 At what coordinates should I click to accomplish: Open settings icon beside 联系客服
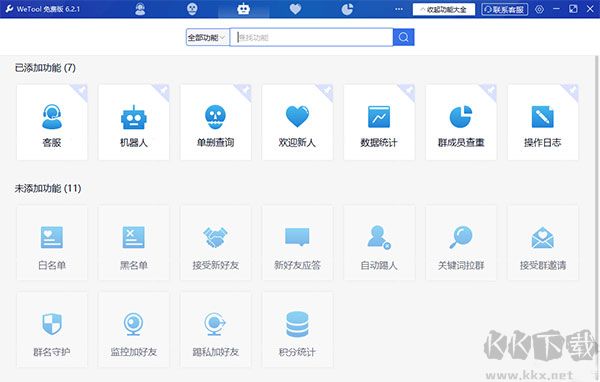[539, 9]
